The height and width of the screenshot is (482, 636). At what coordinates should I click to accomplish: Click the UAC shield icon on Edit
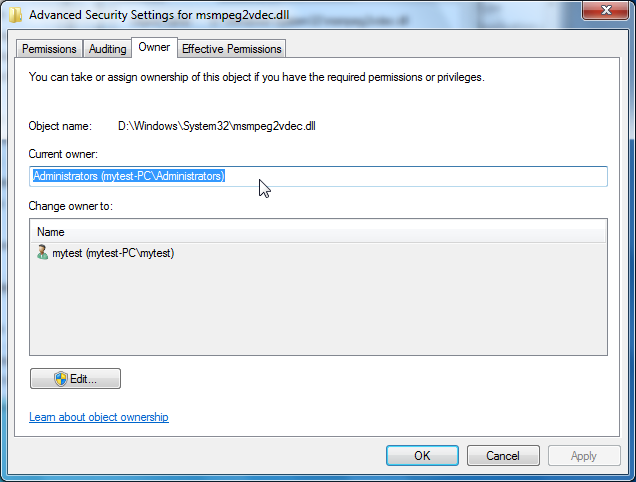[x=61, y=379]
